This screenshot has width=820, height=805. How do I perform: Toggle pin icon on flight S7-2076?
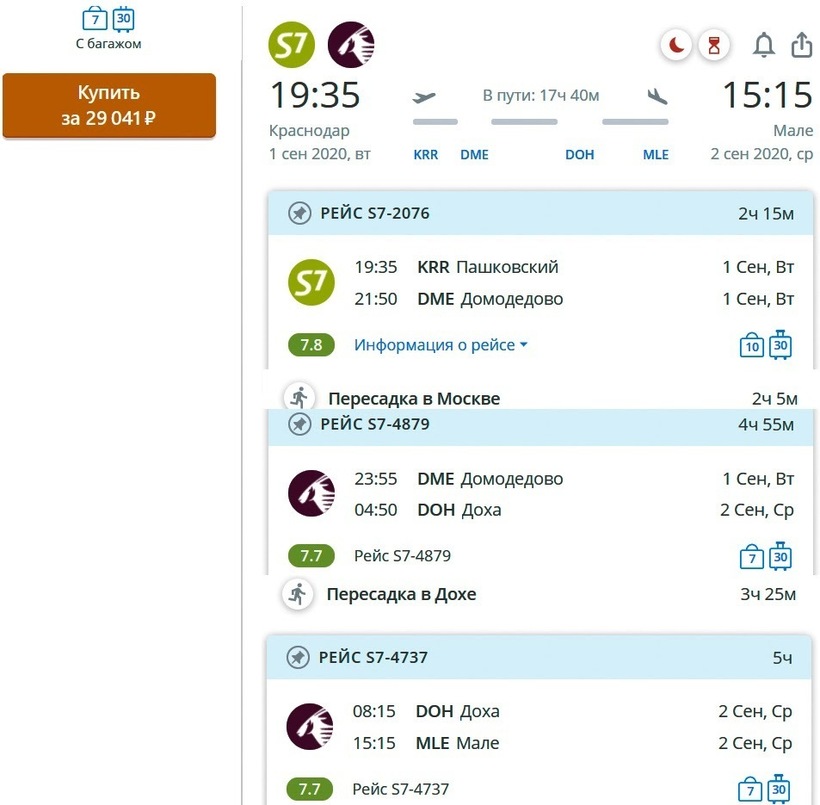(x=299, y=213)
